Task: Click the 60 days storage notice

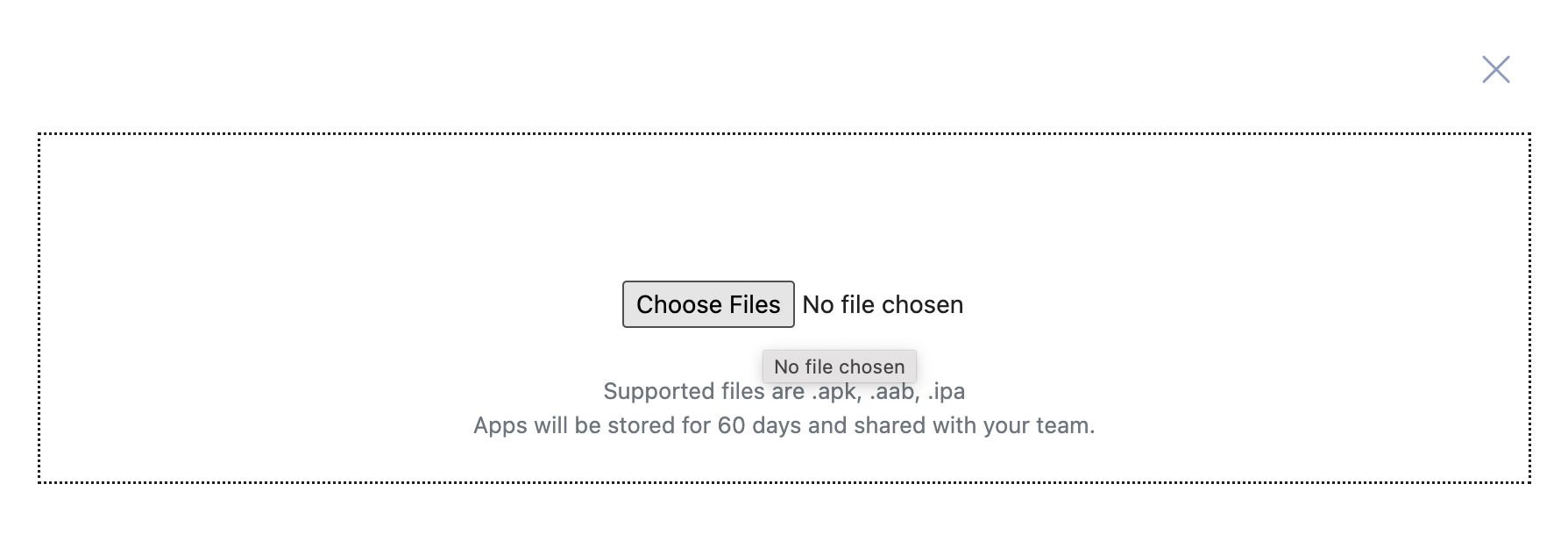Action: (x=784, y=424)
